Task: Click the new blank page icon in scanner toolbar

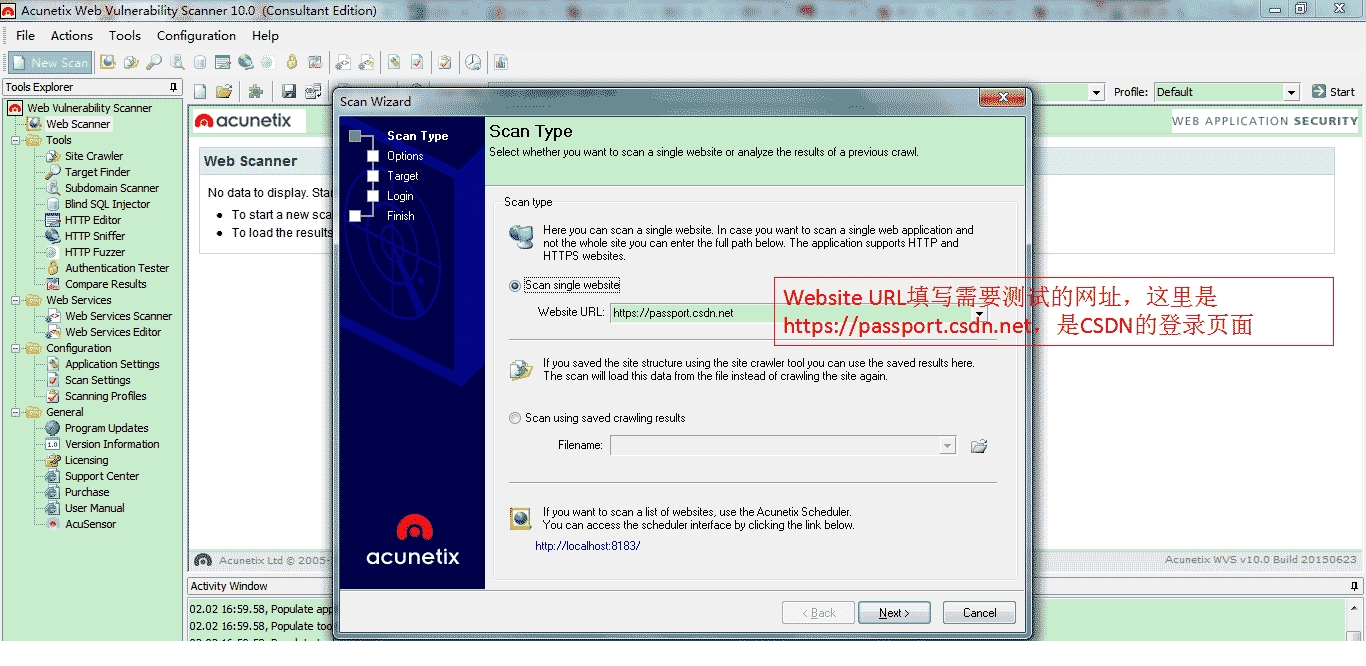Action: pyautogui.click(x=200, y=91)
